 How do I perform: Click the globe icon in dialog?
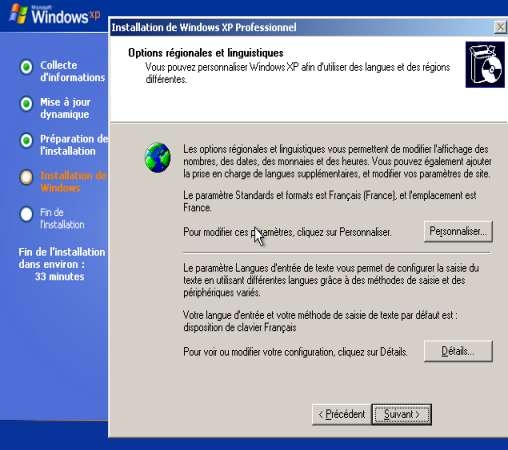coord(157,158)
